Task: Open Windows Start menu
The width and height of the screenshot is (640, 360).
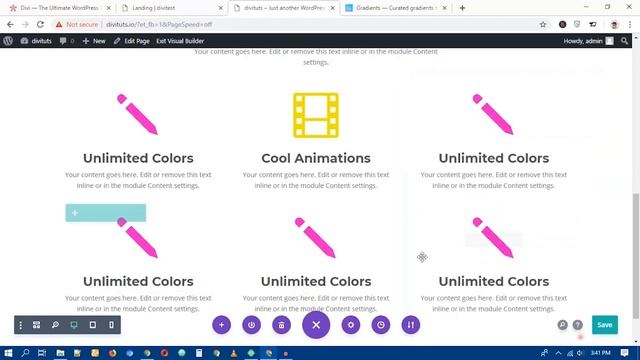Action: pyautogui.click(x=8, y=353)
